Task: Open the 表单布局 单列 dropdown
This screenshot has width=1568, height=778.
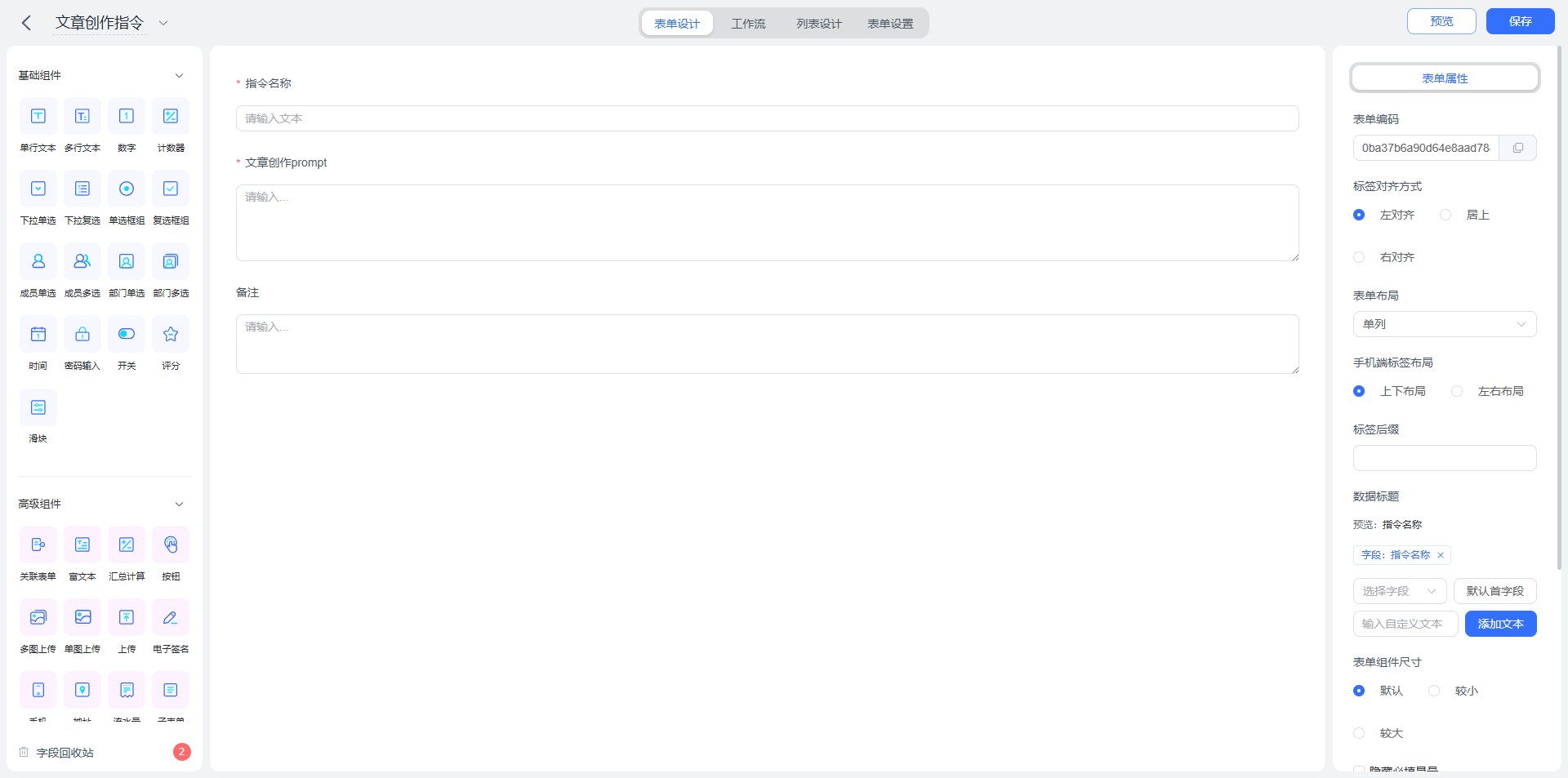Action: (1445, 324)
